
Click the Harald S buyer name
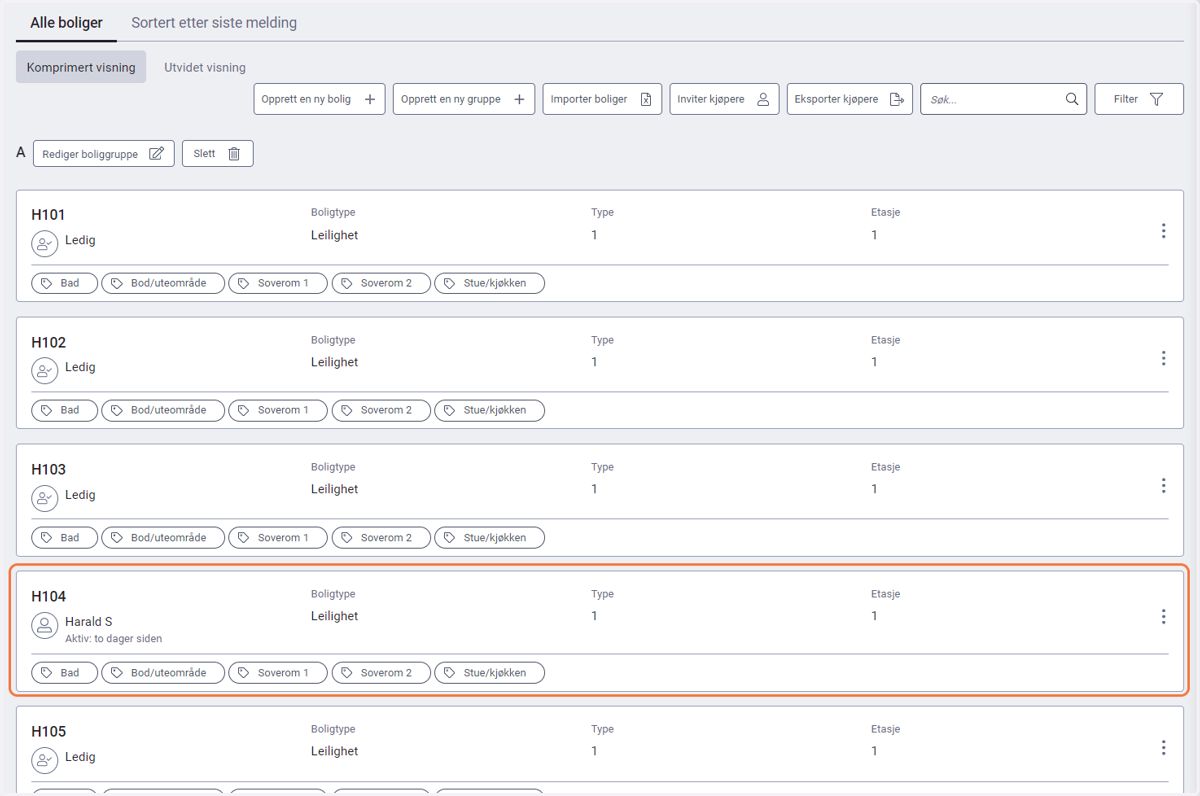[x=89, y=621]
